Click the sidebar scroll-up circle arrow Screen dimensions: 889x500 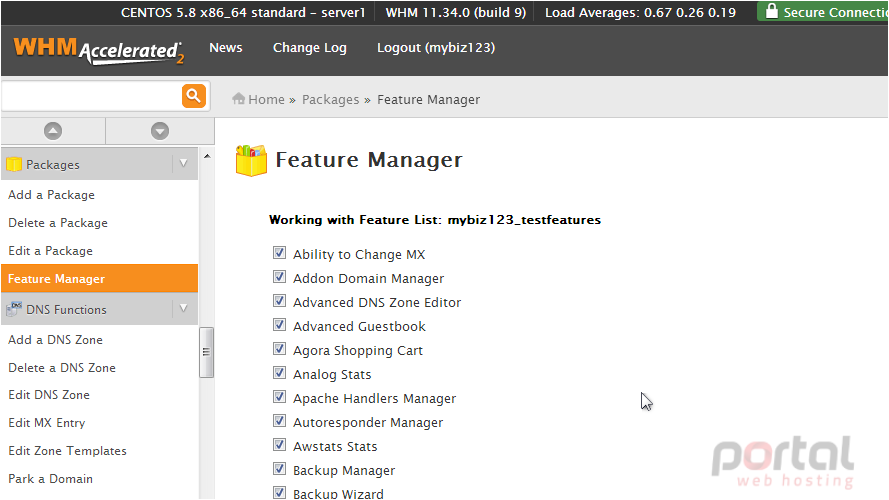(53, 131)
